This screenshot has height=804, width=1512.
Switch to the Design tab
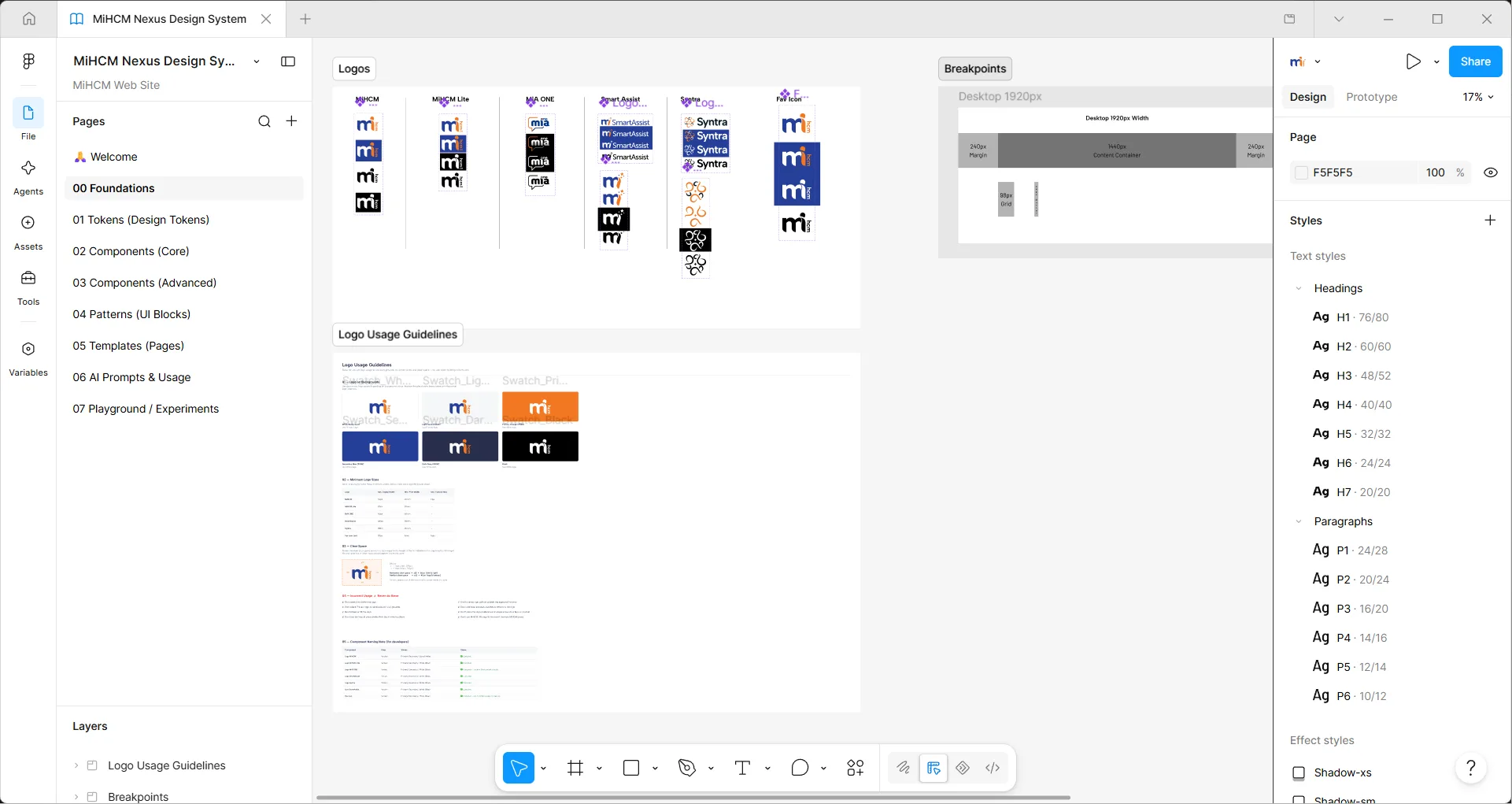(x=1307, y=97)
